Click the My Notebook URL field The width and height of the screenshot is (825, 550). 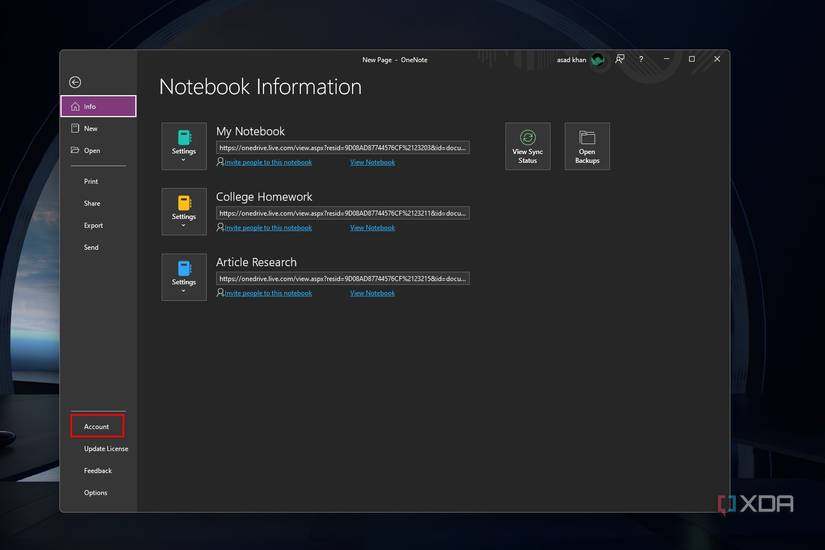click(343, 148)
